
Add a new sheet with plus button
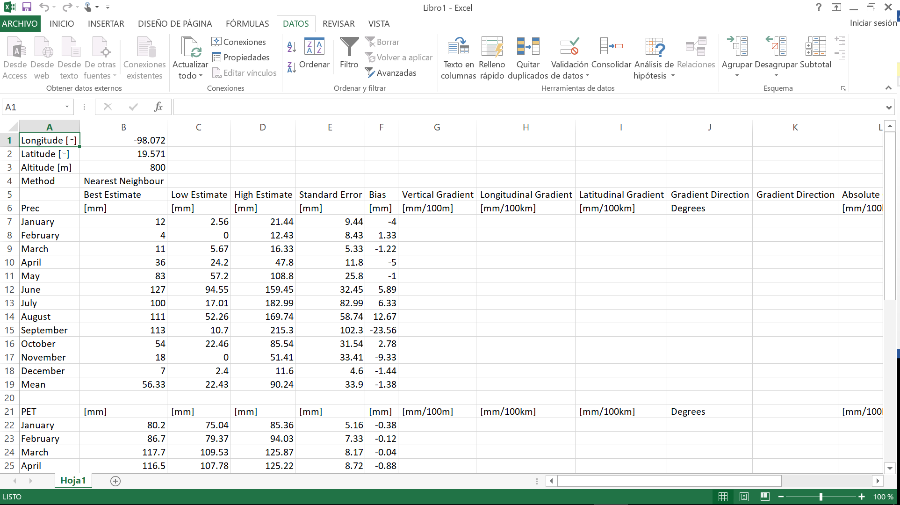tap(115, 481)
